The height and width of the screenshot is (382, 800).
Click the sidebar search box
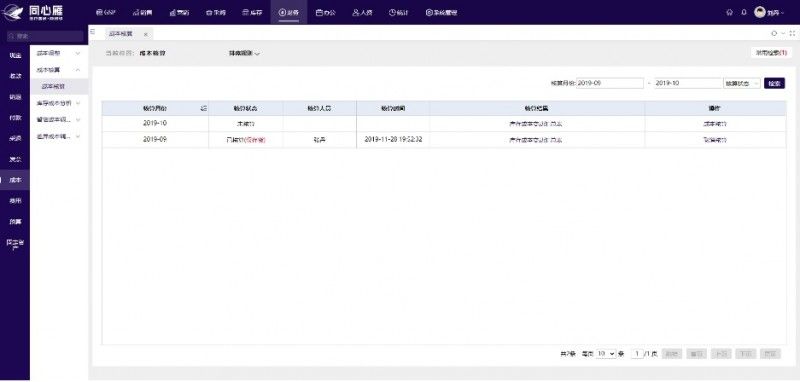pyautogui.click(x=44, y=36)
